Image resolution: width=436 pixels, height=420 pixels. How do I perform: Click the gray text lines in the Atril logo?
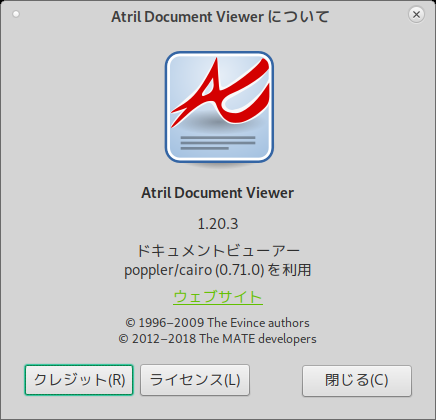tap(218, 142)
